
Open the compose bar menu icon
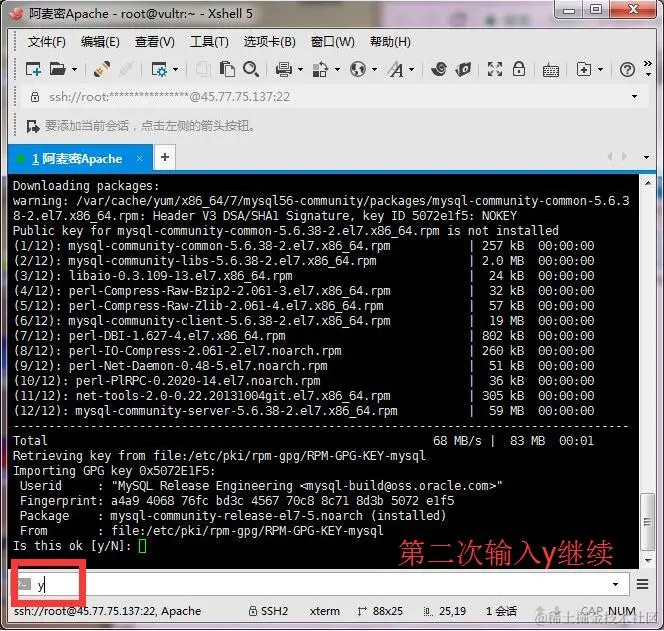pyautogui.click(x=642, y=584)
